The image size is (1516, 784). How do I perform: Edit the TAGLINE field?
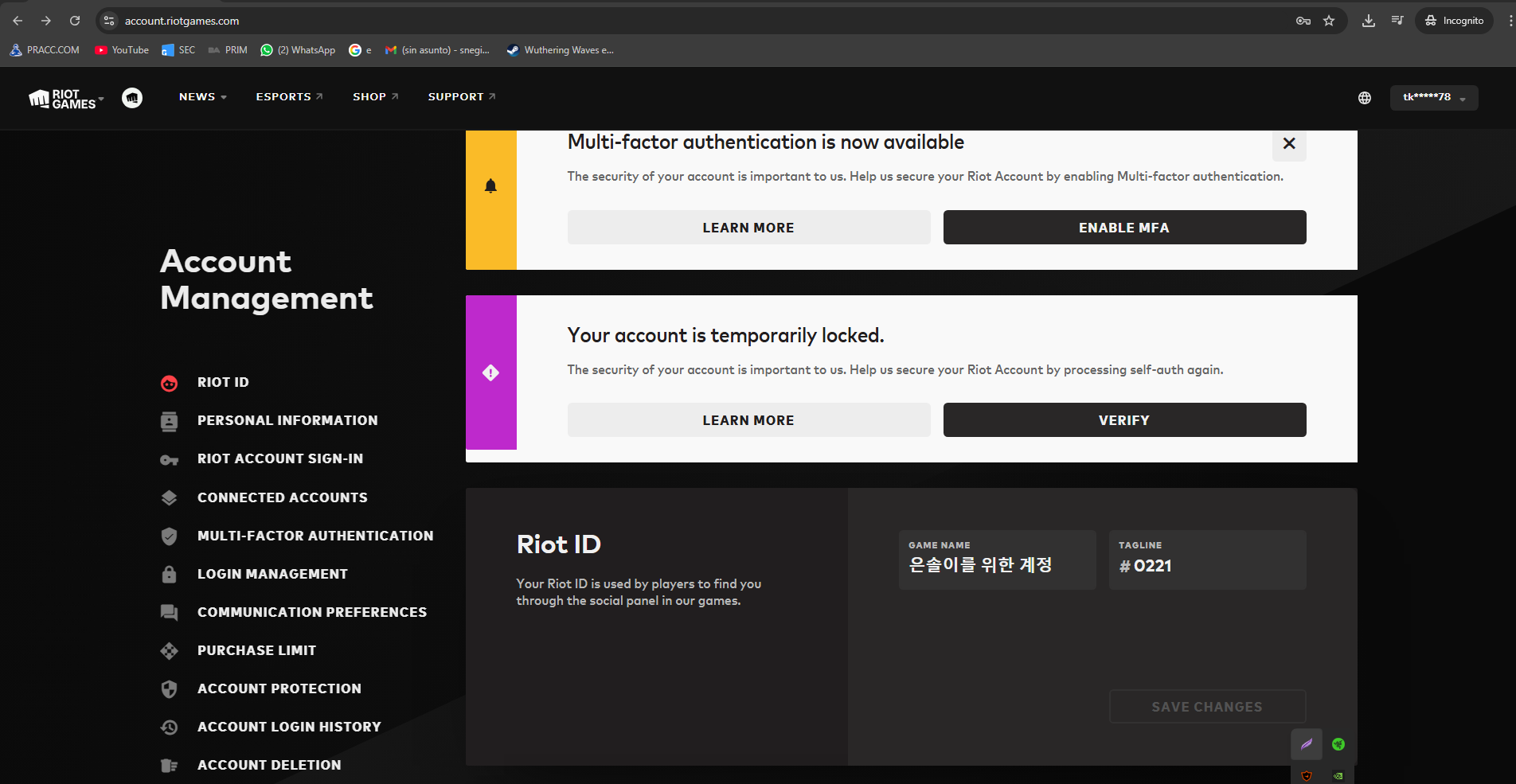[1207, 560]
